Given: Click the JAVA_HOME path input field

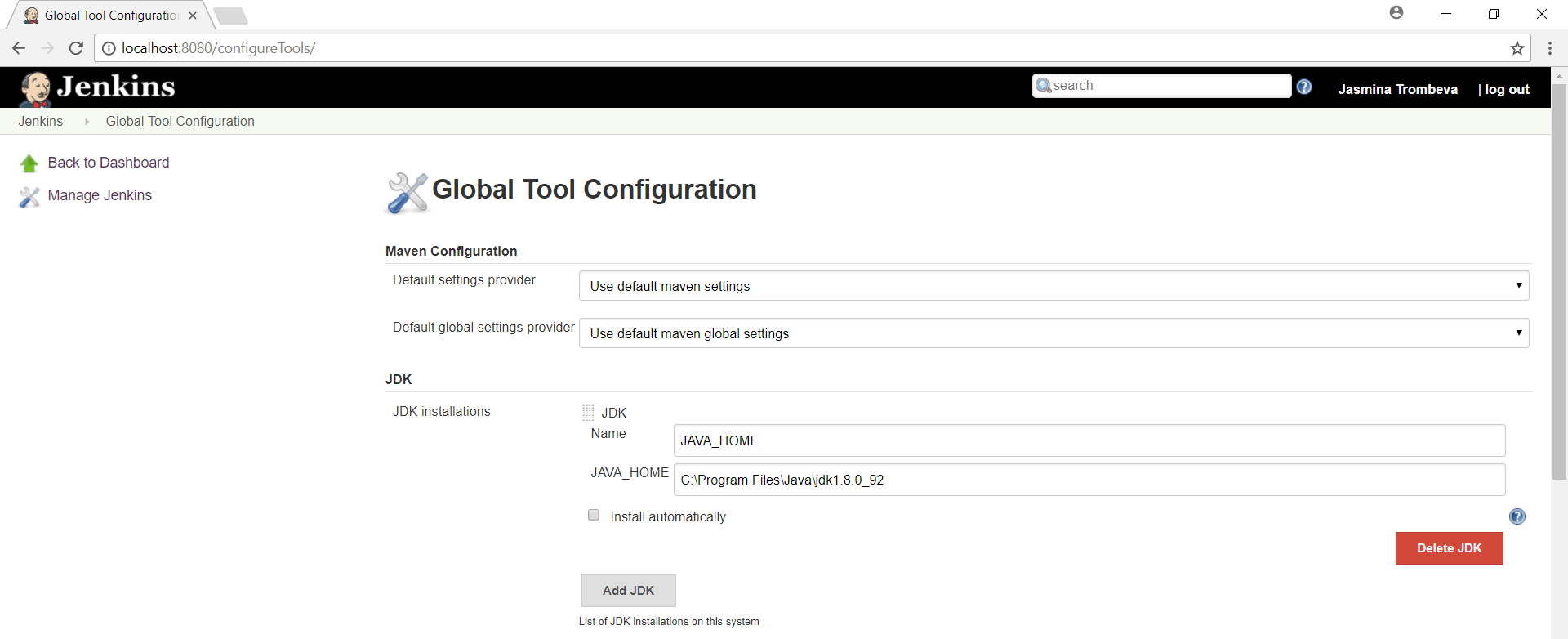Looking at the screenshot, I should (1089, 480).
